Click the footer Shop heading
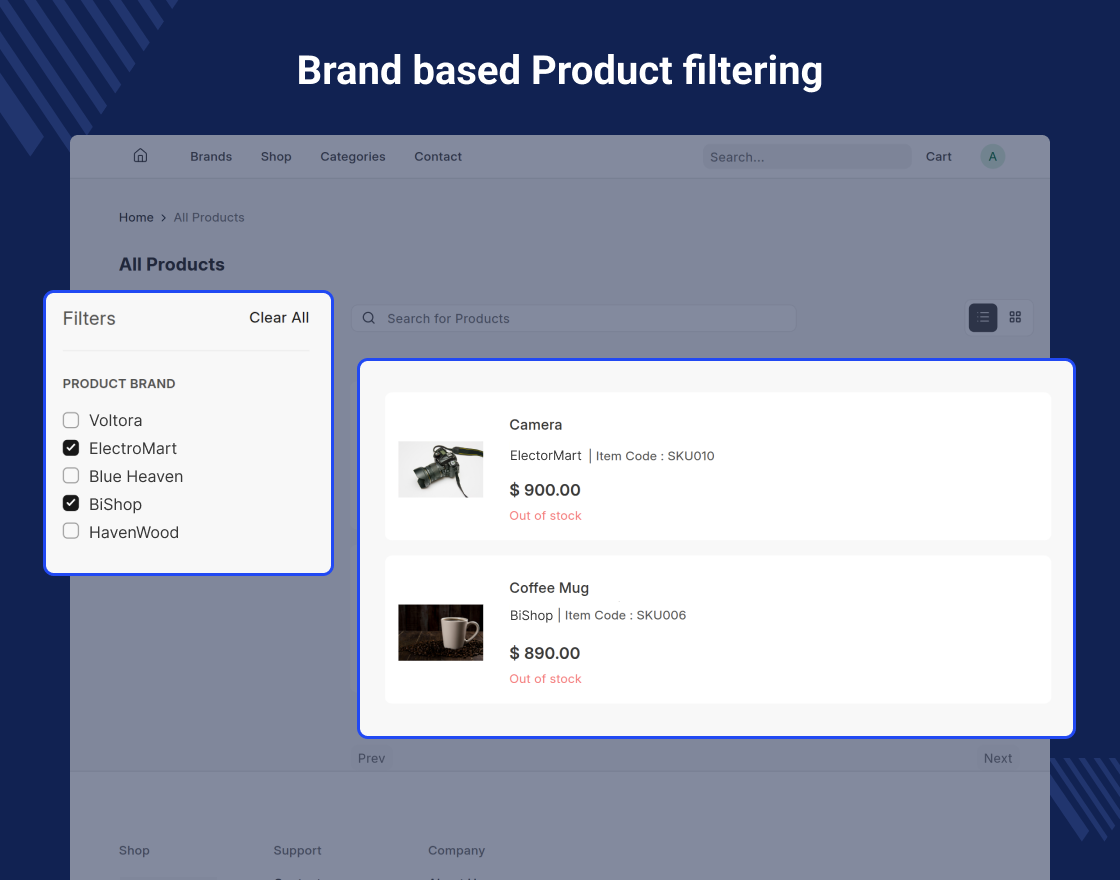The width and height of the screenshot is (1120, 880). tap(134, 850)
